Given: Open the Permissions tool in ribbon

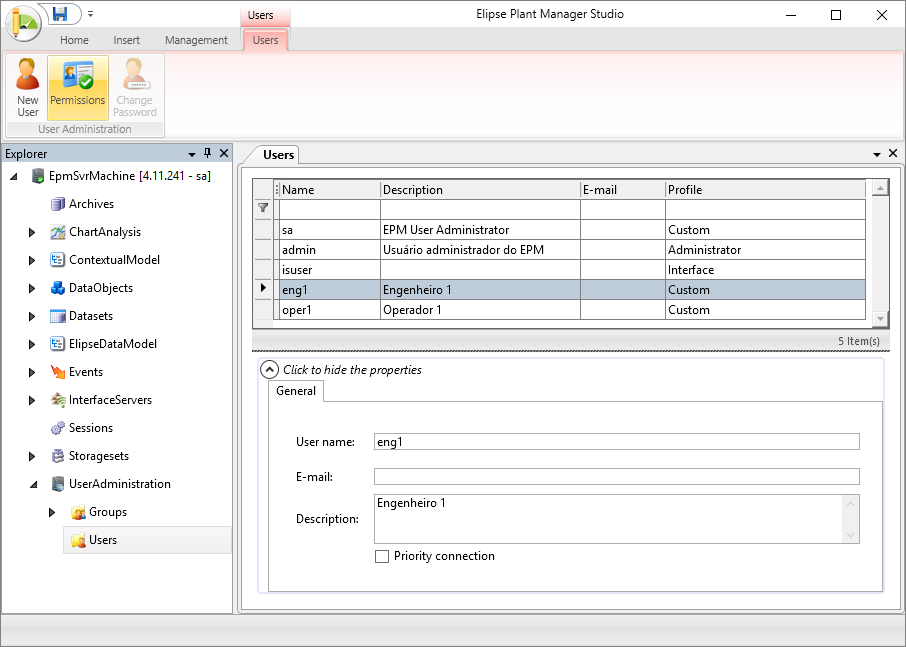Looking at the screenshot, I should [x=78, y=88].
